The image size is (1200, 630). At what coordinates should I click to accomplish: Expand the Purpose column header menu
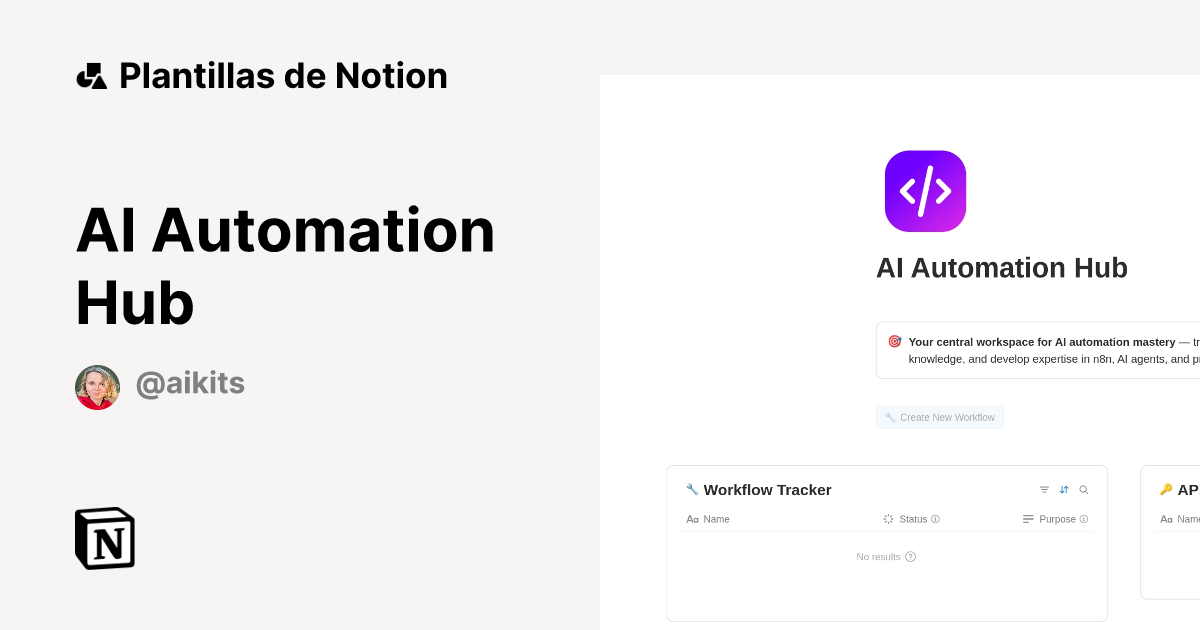pyautogui.click(x=1055, y=519)
